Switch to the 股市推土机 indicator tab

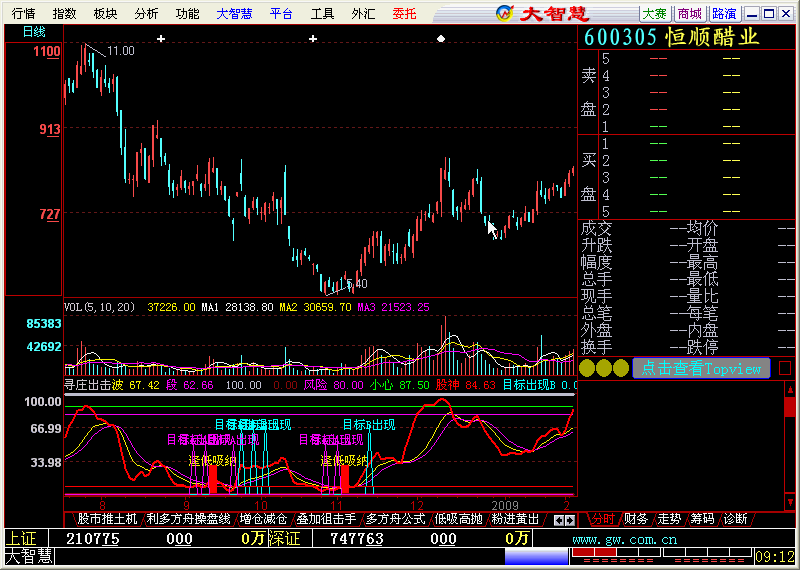tap(107, 519)
